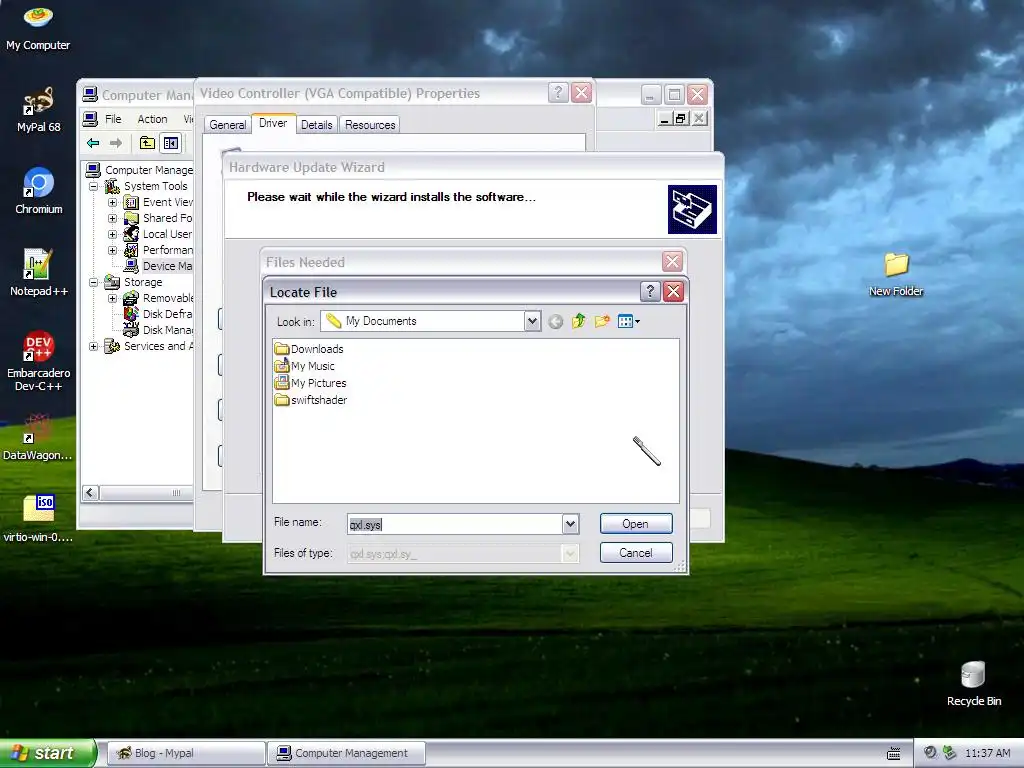Open the Embarcadero Dev-C++ desktop icon

[39, 361]
